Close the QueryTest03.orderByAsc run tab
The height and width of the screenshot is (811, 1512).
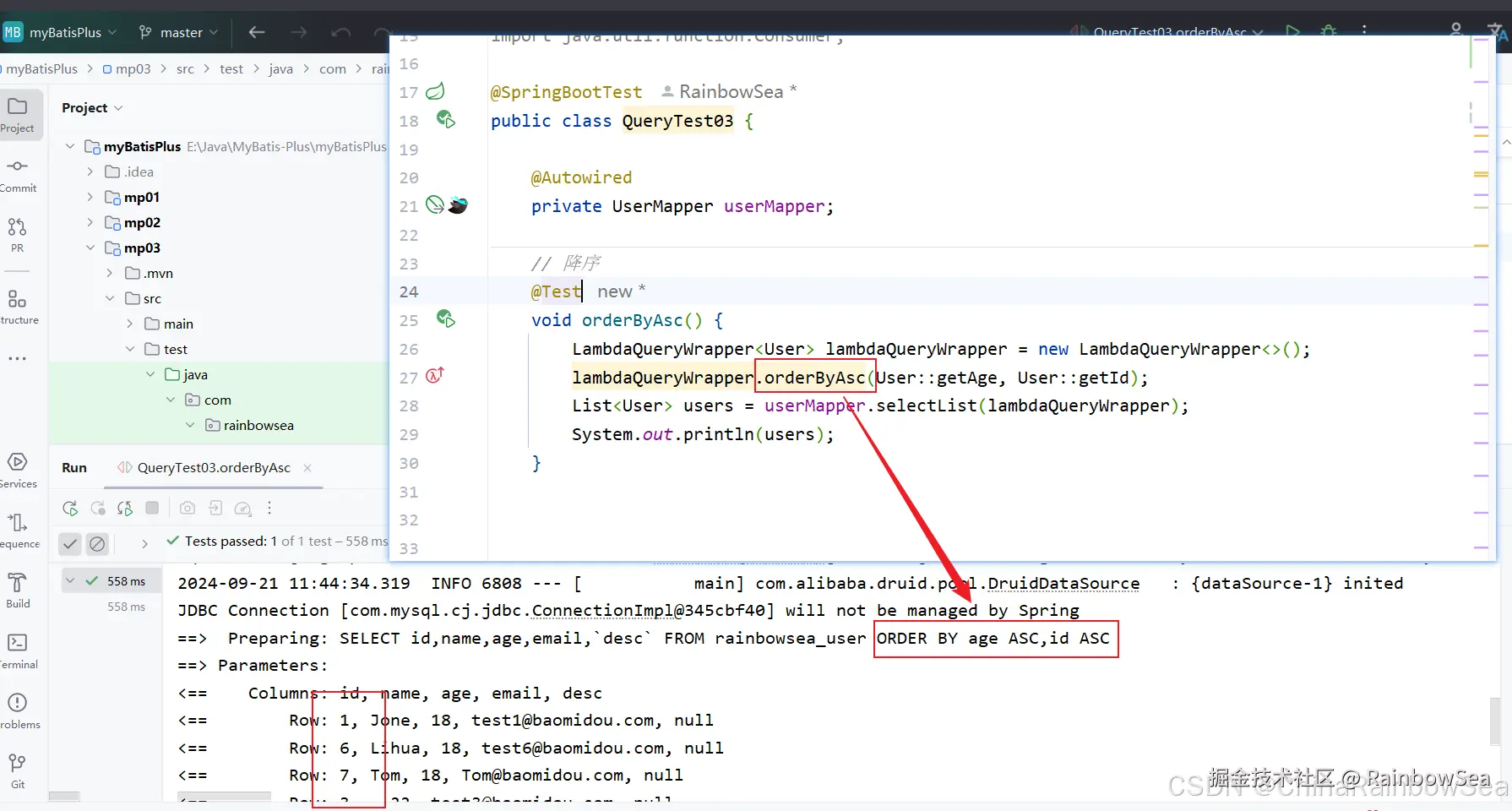[307, 468]
